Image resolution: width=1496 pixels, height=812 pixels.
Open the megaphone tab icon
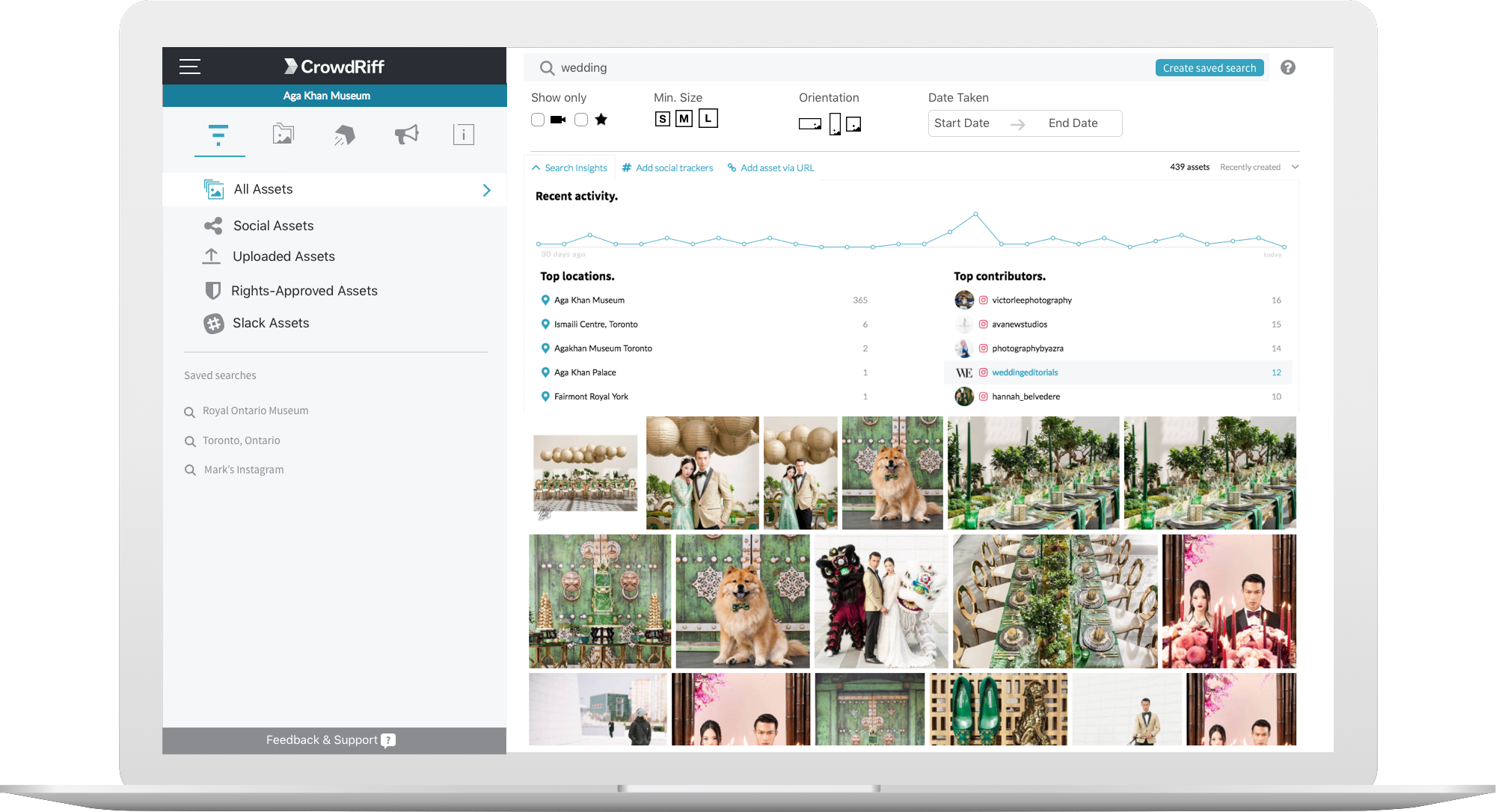click(407, 135)
